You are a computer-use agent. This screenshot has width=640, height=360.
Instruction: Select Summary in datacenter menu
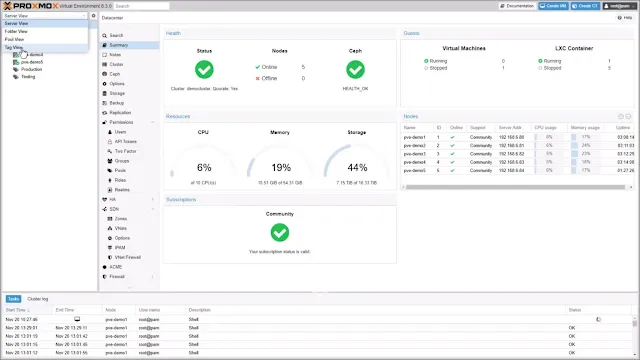tap(129, 45)
